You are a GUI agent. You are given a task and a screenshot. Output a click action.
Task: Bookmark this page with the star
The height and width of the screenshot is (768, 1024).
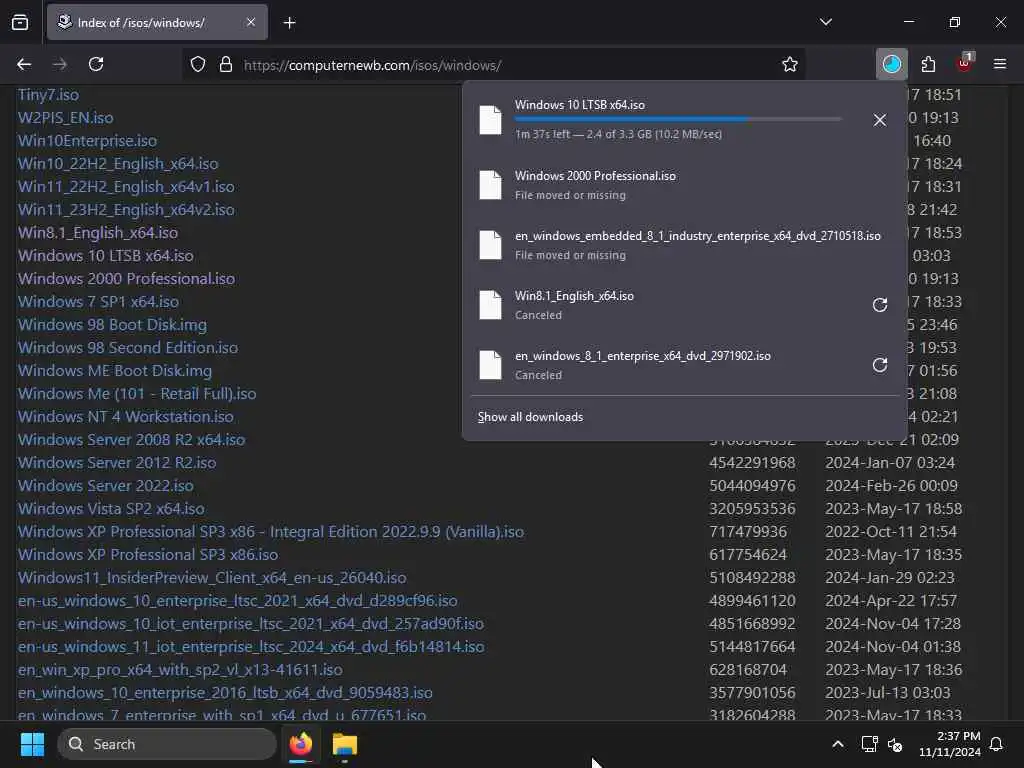pos(790,65)
